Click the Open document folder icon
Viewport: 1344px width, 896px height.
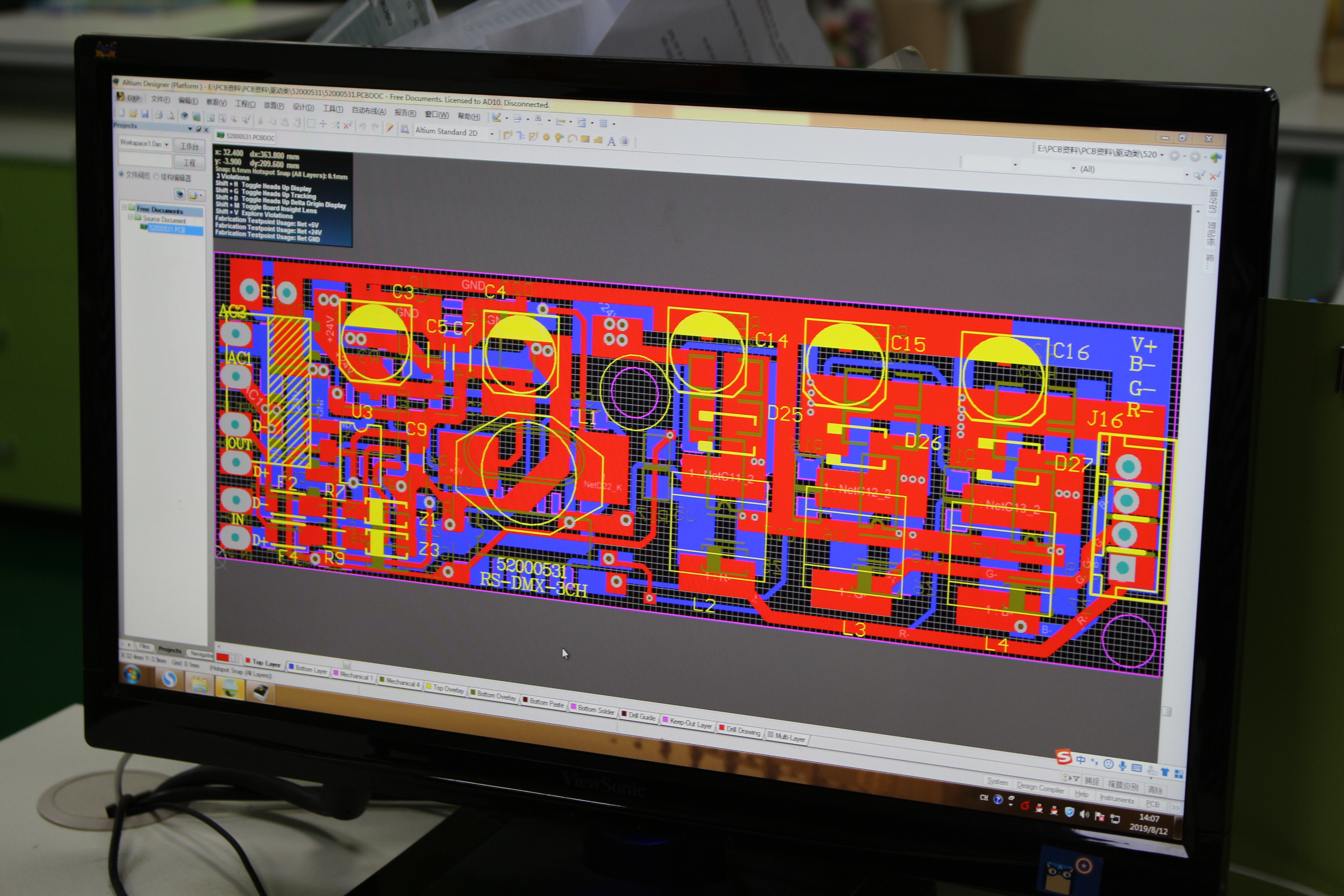pos(133,113)
